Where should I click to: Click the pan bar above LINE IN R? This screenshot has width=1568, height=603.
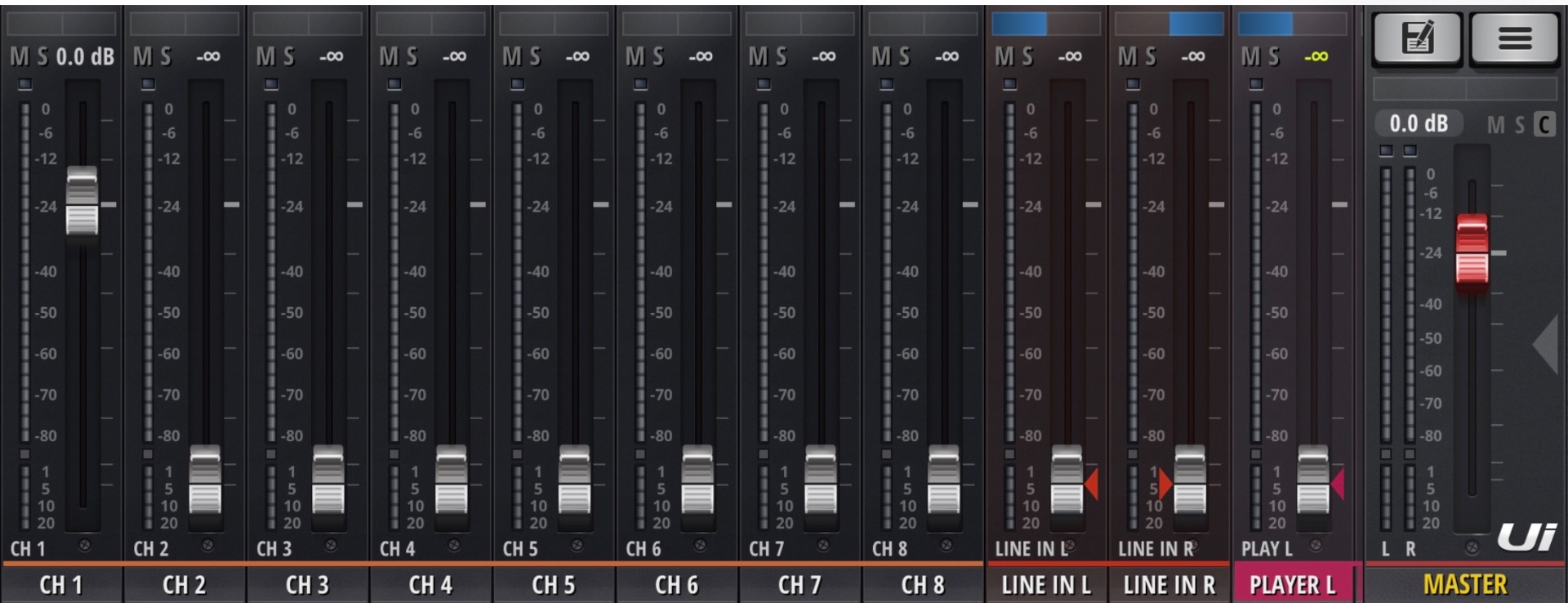(1169, 24)
